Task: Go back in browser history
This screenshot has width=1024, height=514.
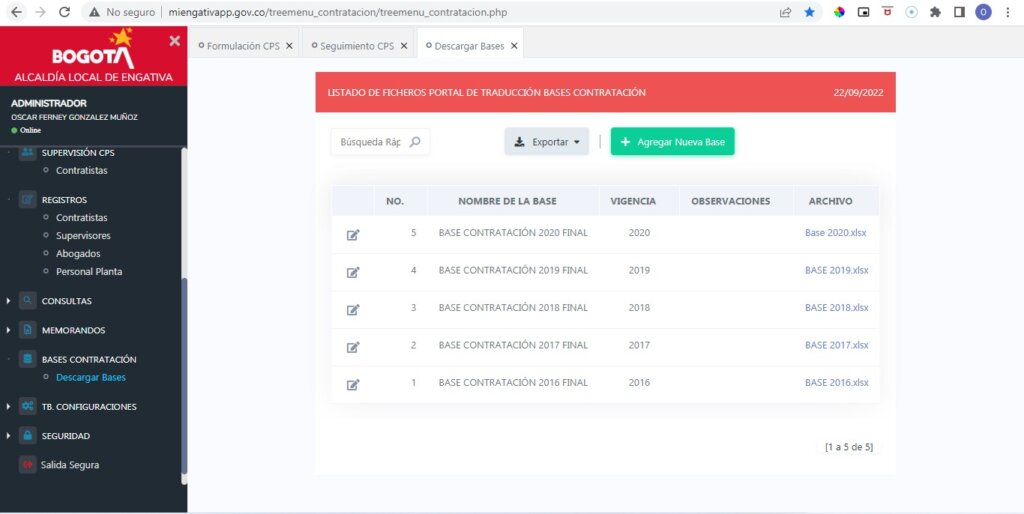Action: pyautogui.click(x=16, y=12)
